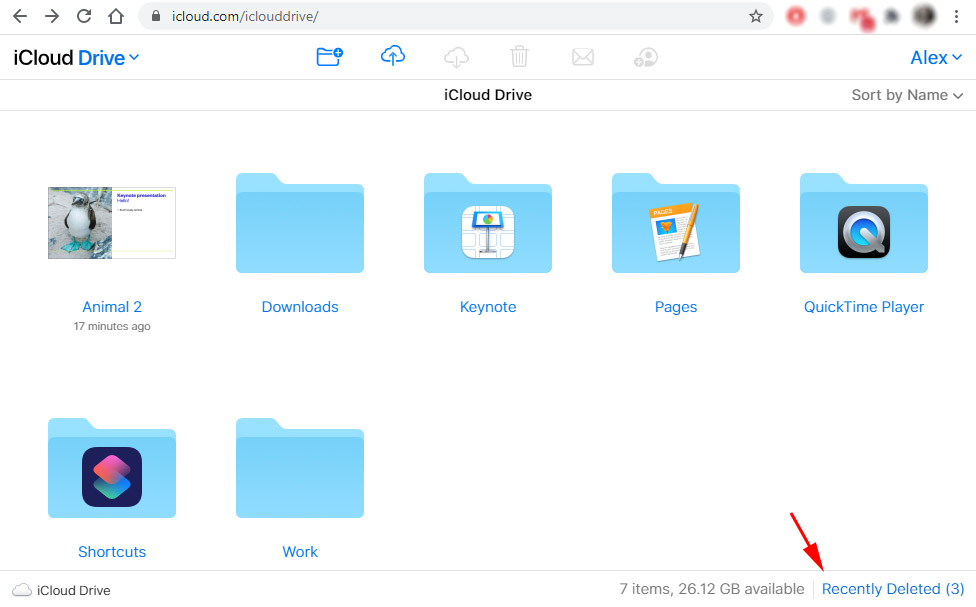The width and height of the screenshot is (976, 607).
Task: Open the Recently Deleted (3) link
Action: click(893, 589)
